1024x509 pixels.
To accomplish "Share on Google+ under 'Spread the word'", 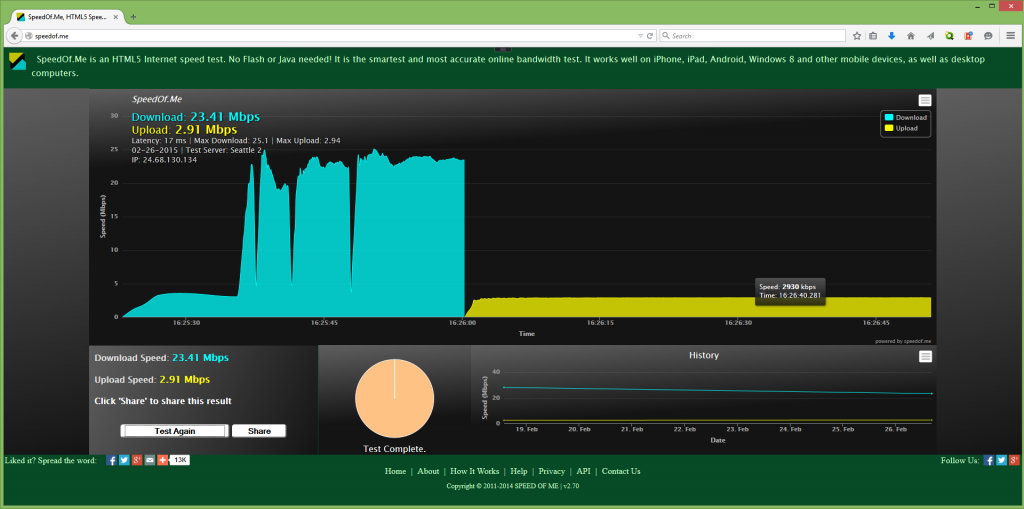I will pyautogui.click(x=137, y=460).
